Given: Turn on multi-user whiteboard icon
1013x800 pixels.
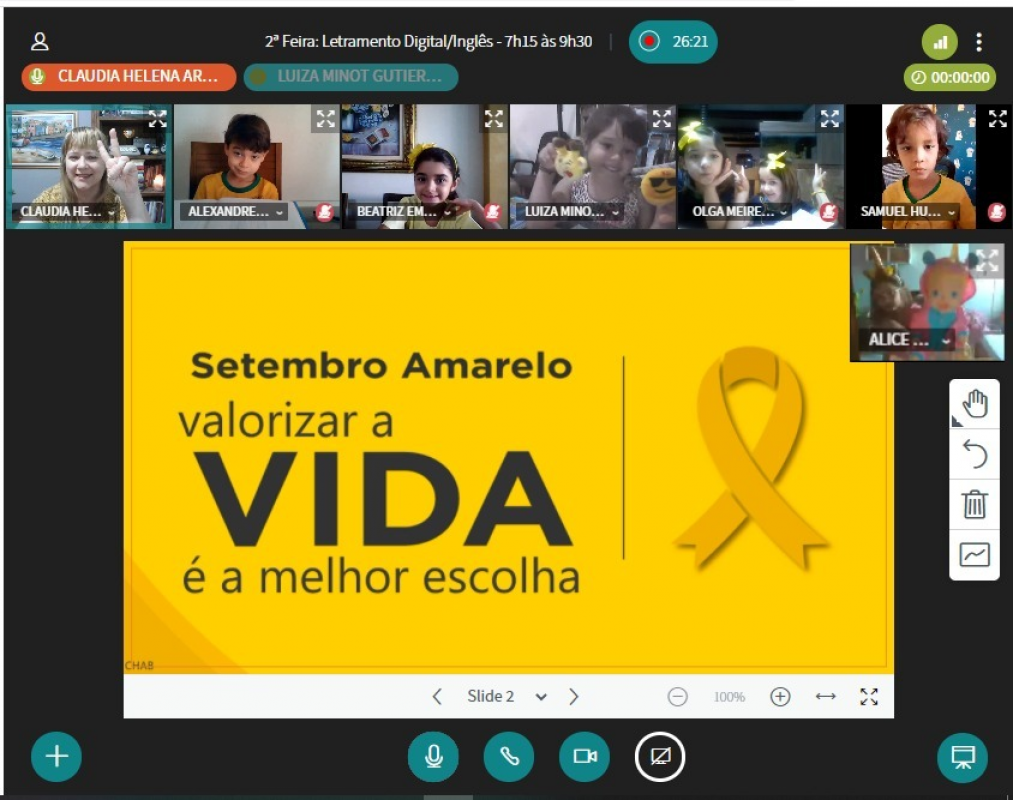Looking at the screenshot, I should [x=974, y=555].
